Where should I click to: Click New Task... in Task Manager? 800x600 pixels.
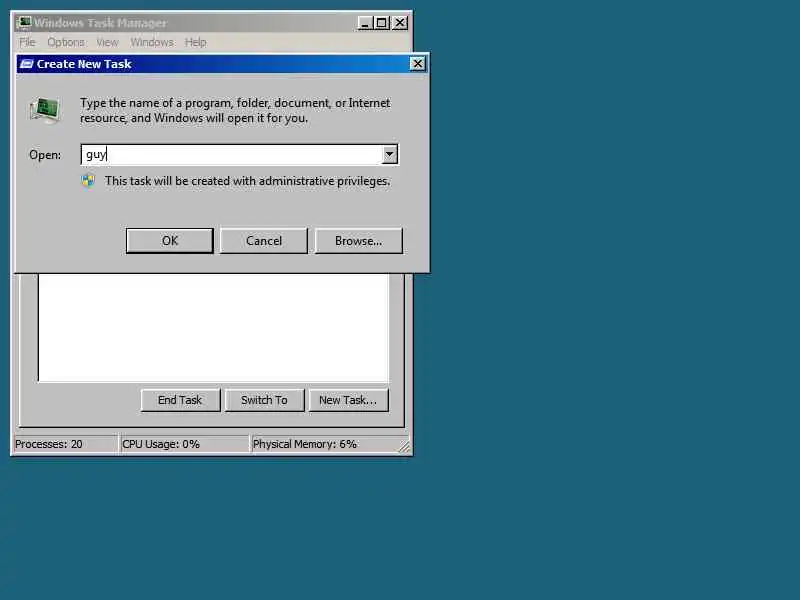[348, 400]
